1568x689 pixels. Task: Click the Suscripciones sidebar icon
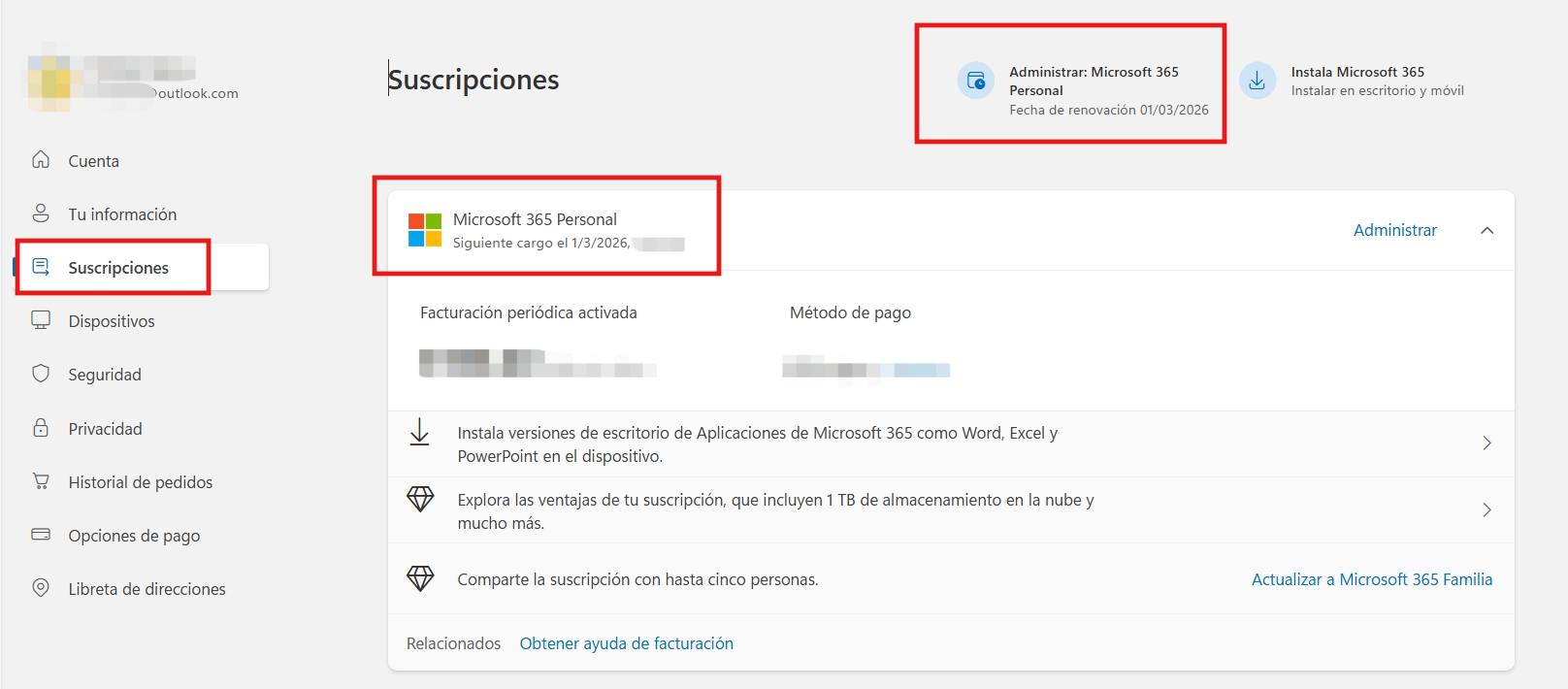[x=41, y=266]
